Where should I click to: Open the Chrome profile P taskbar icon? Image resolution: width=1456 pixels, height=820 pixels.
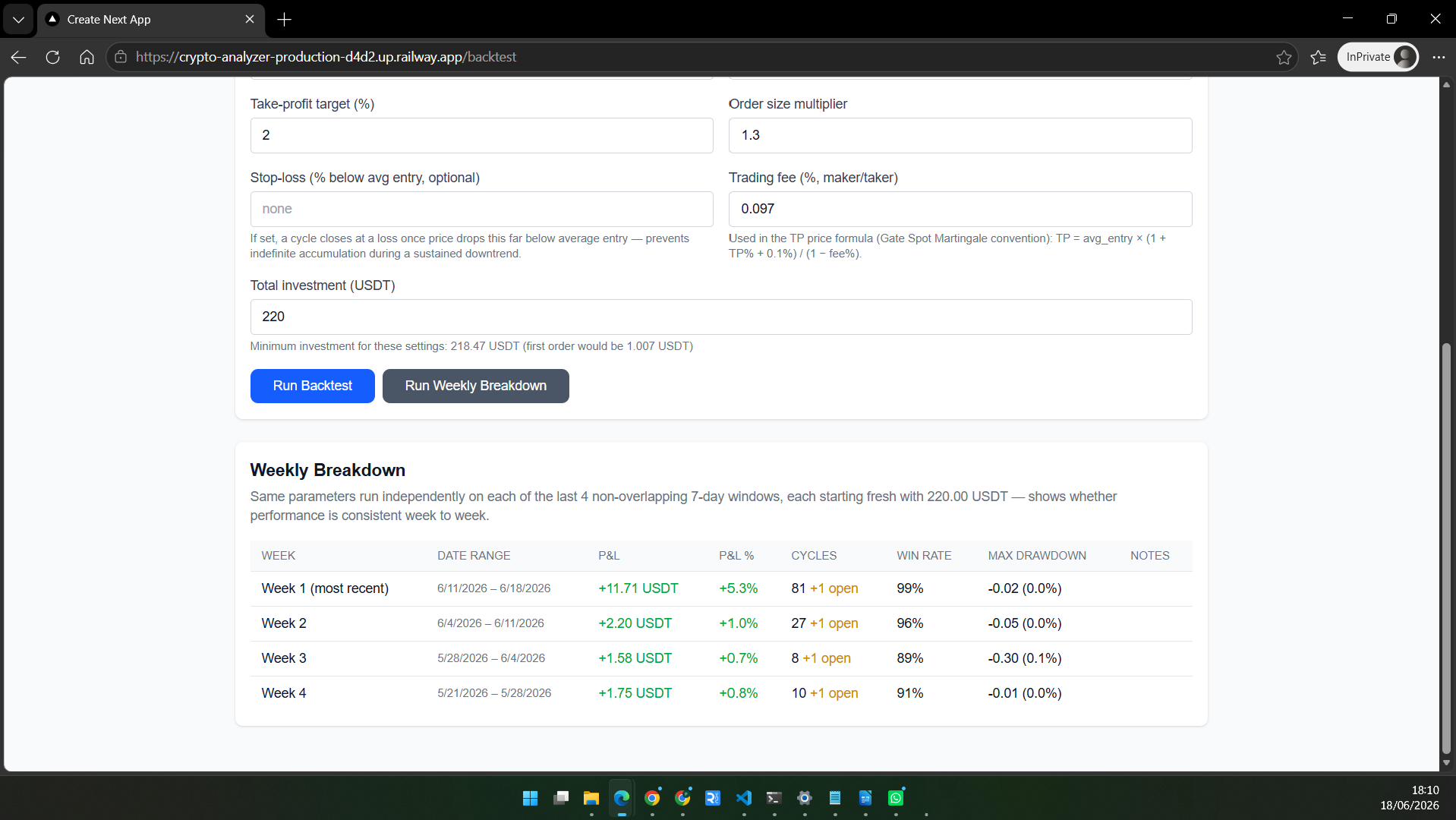click(682, 798)
